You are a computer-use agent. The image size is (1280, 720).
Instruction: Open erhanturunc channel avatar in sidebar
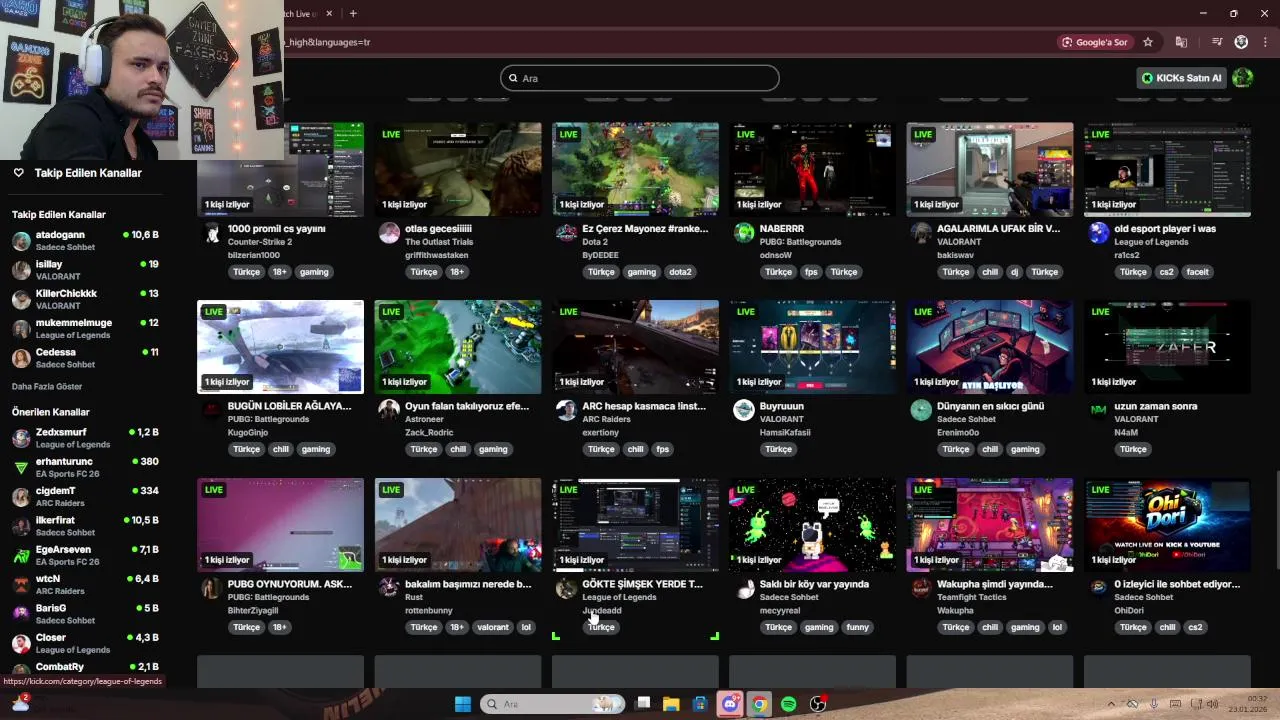coord(21,468)
